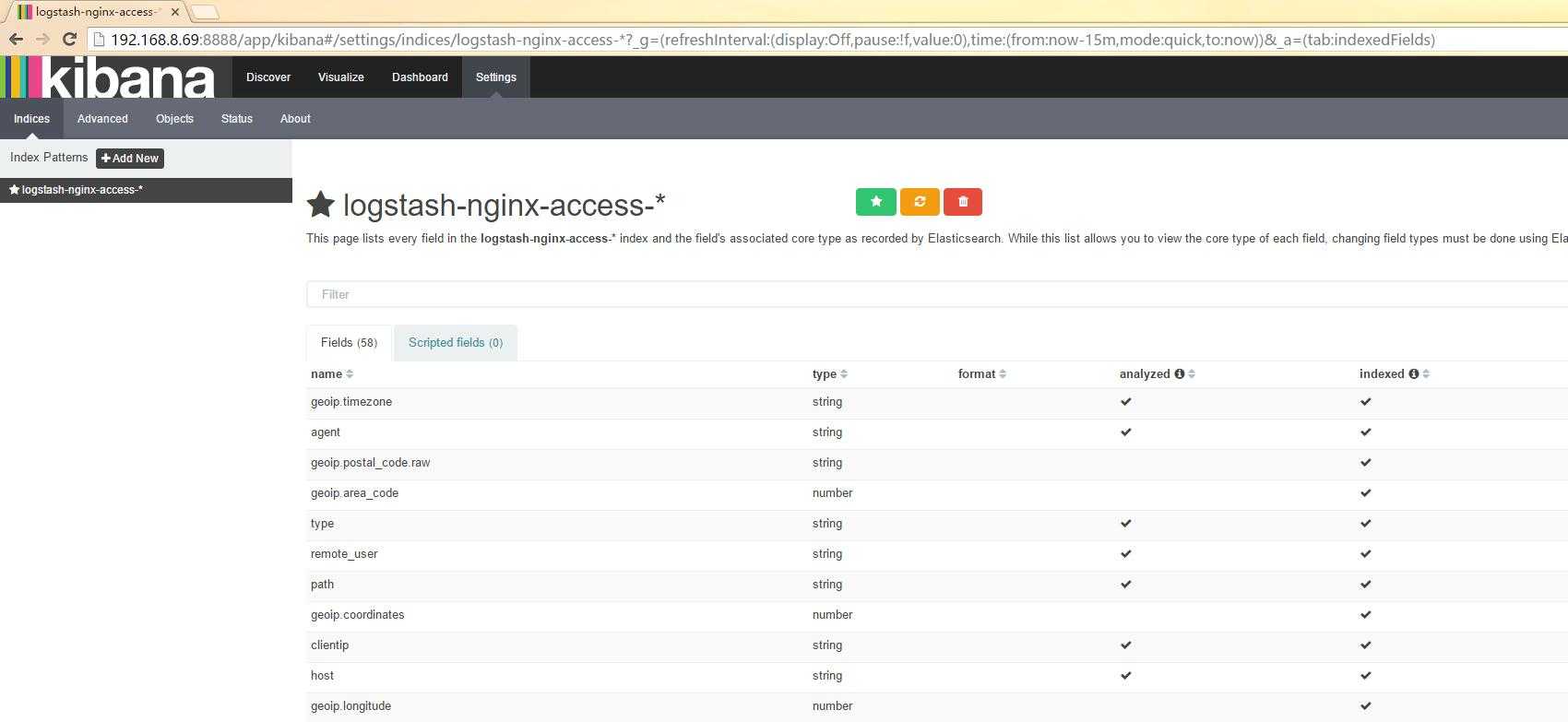This screenshot has width=1568, height=722.
Task: Click the browser forward arrow
Action: [x=42, y=39]
